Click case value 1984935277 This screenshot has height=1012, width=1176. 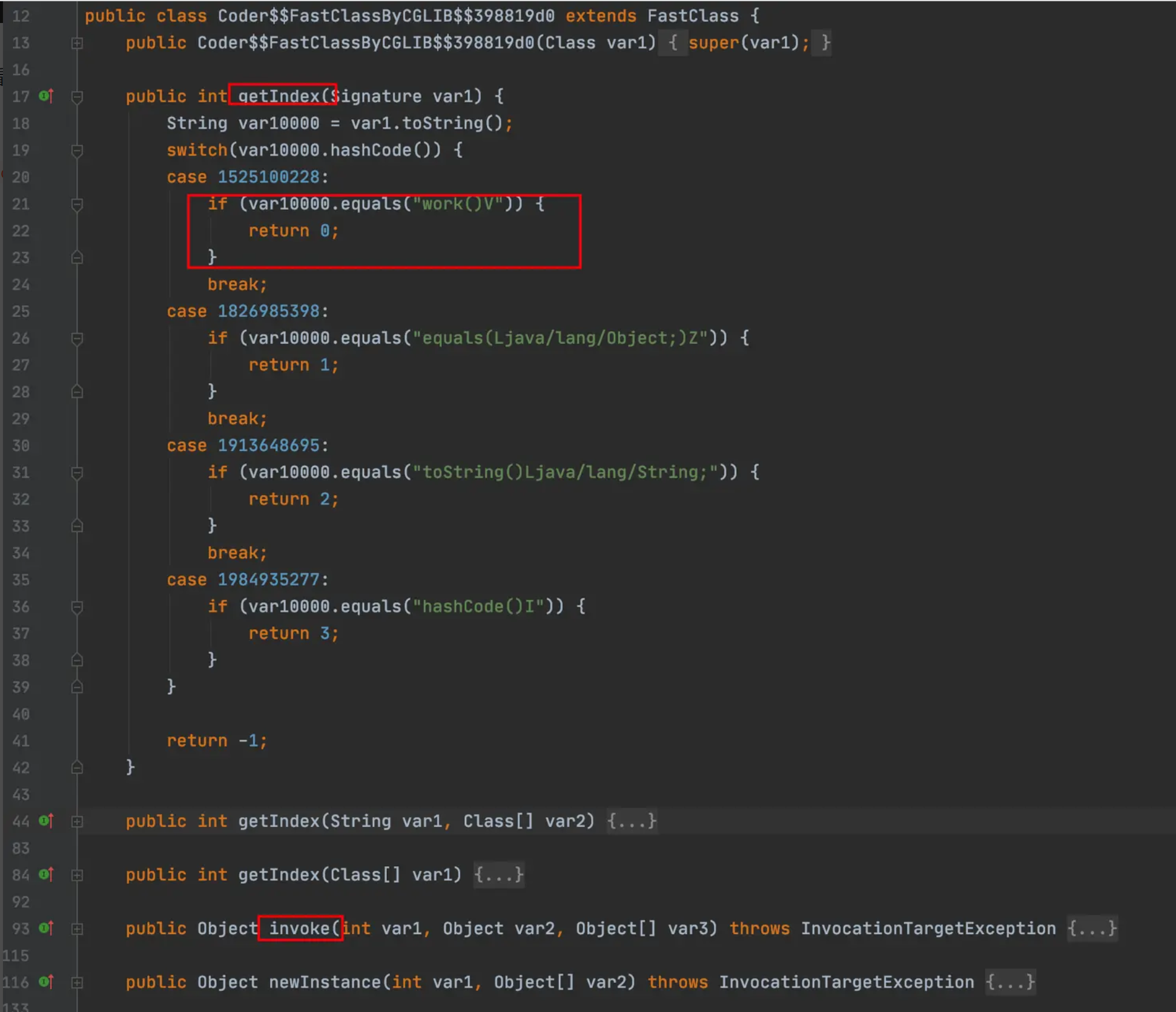[268, 579]
